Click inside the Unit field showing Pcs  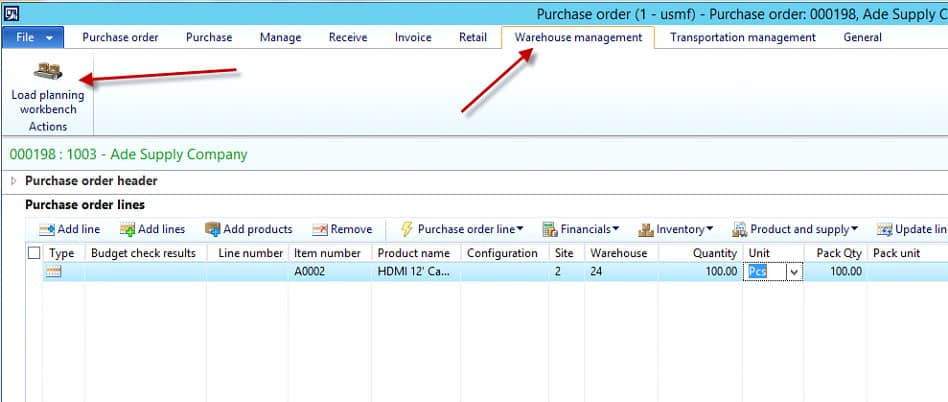(765, 272)
